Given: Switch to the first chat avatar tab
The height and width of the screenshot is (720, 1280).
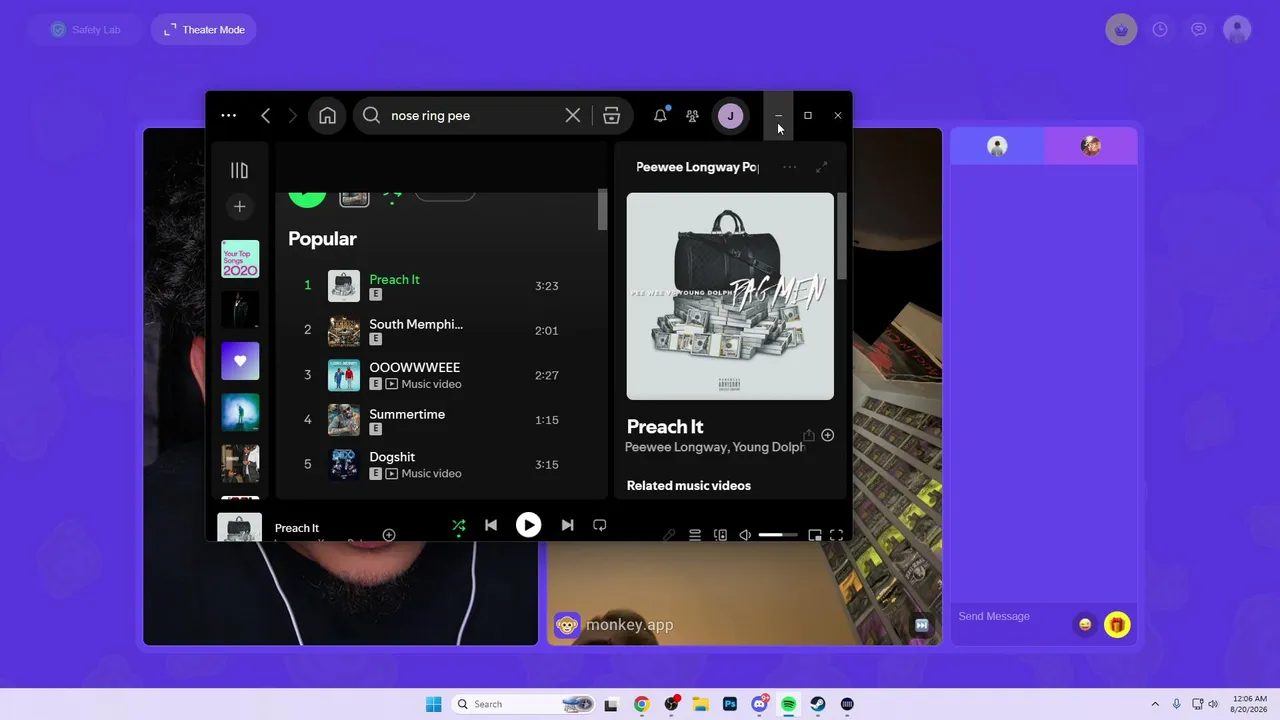Looking at the screenshot, I should click(997, 146).
